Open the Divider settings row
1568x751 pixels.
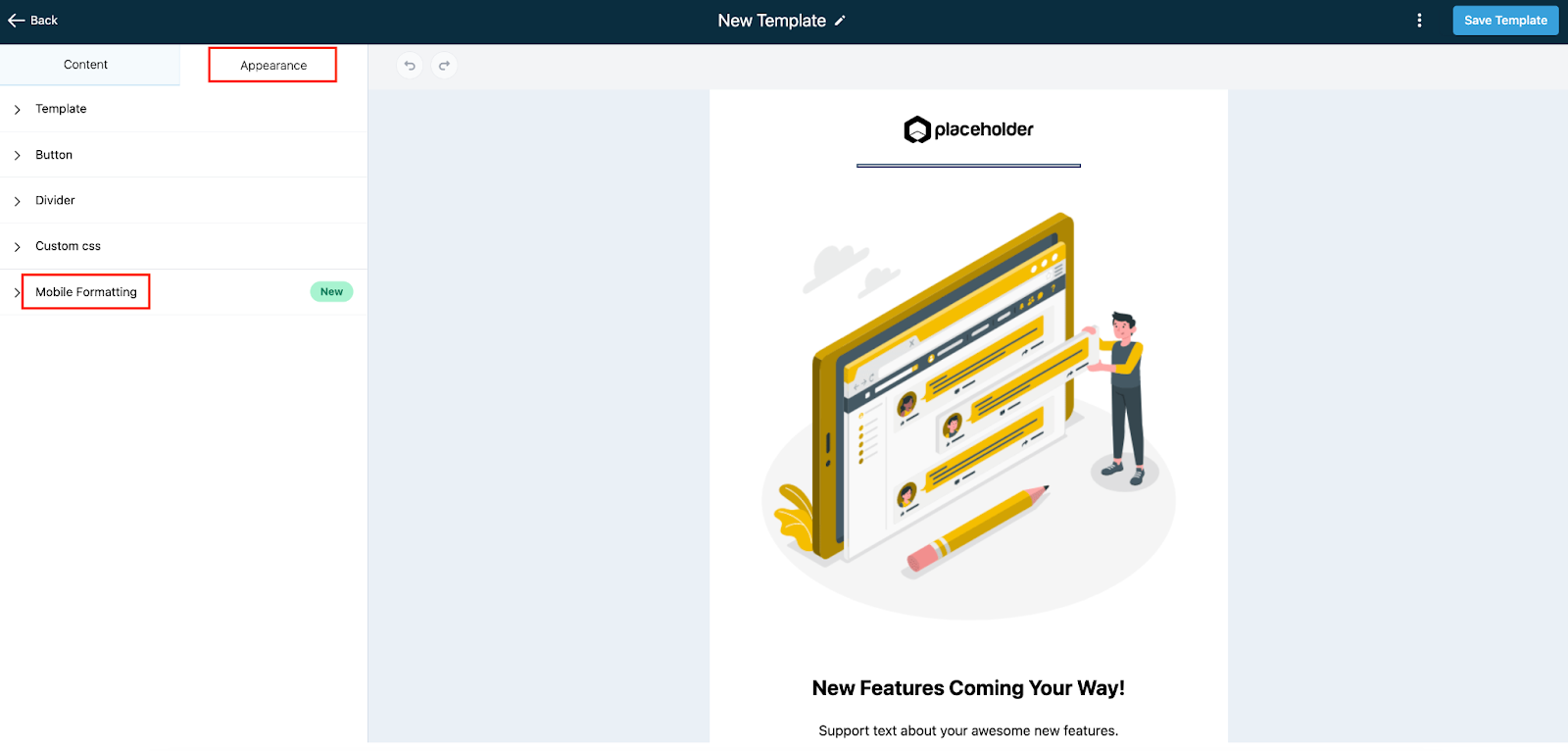pyautogui.click(x=183, y=200)
